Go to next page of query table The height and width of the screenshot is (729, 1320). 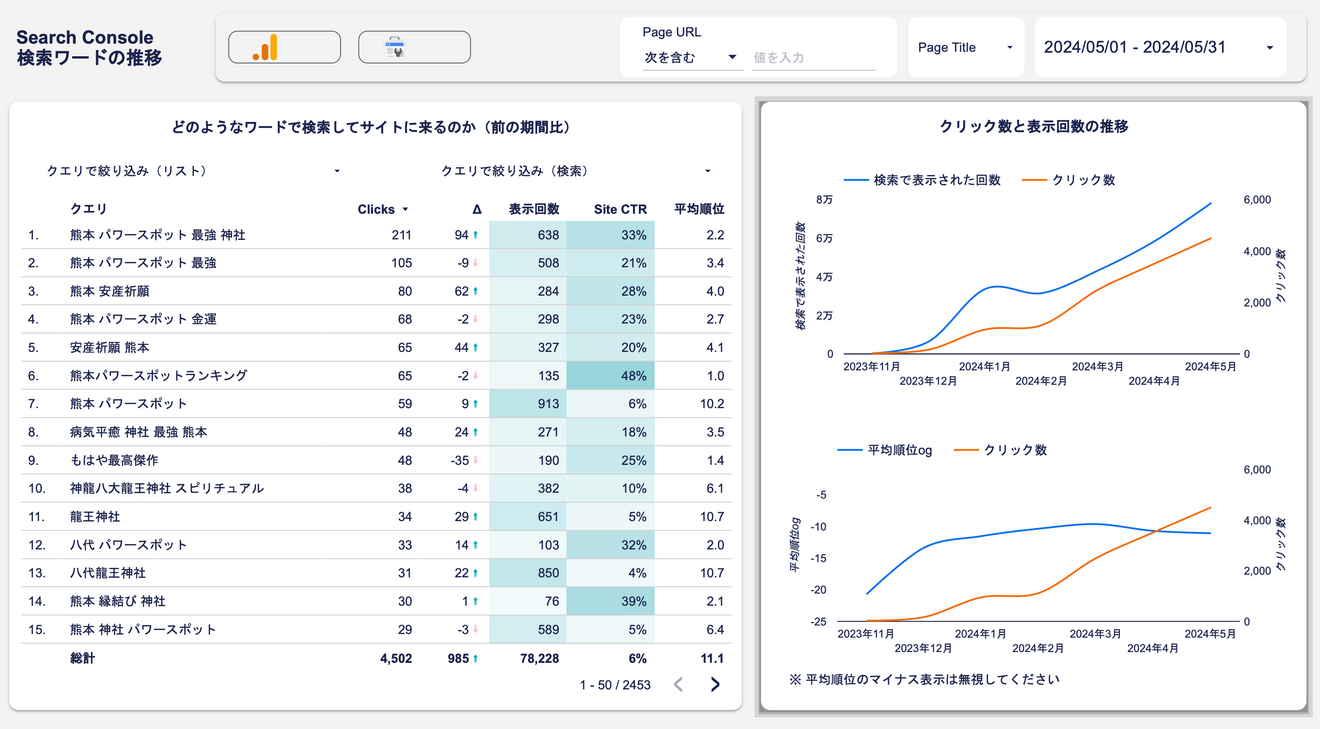(x=715, y=685)
